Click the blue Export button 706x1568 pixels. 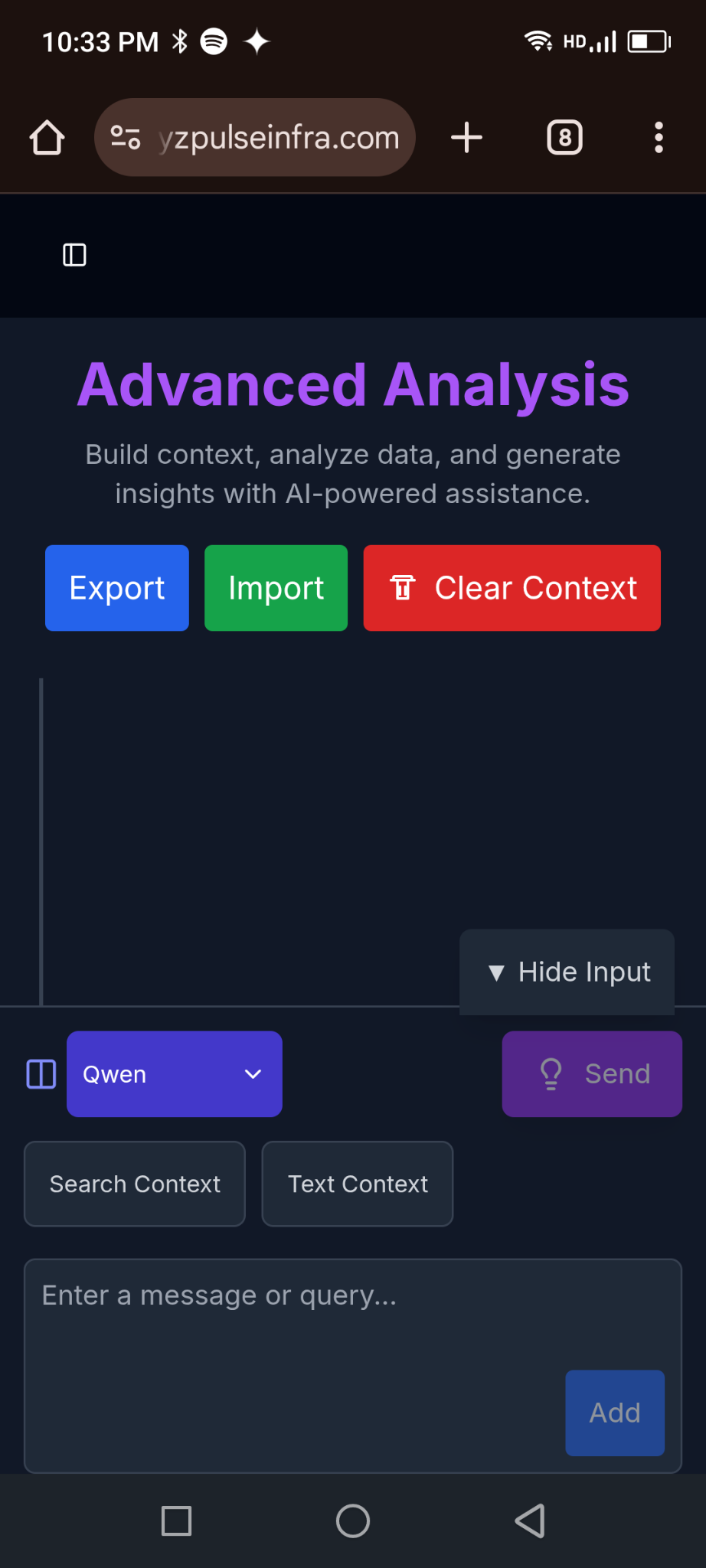(117, 588)
